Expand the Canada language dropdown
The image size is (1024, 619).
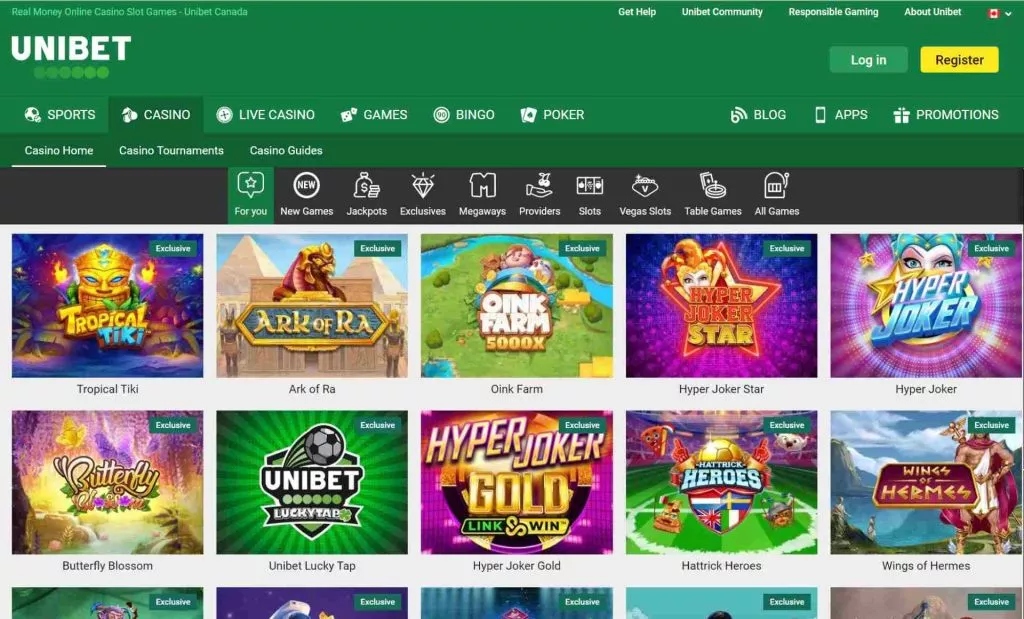click(997, 14)
